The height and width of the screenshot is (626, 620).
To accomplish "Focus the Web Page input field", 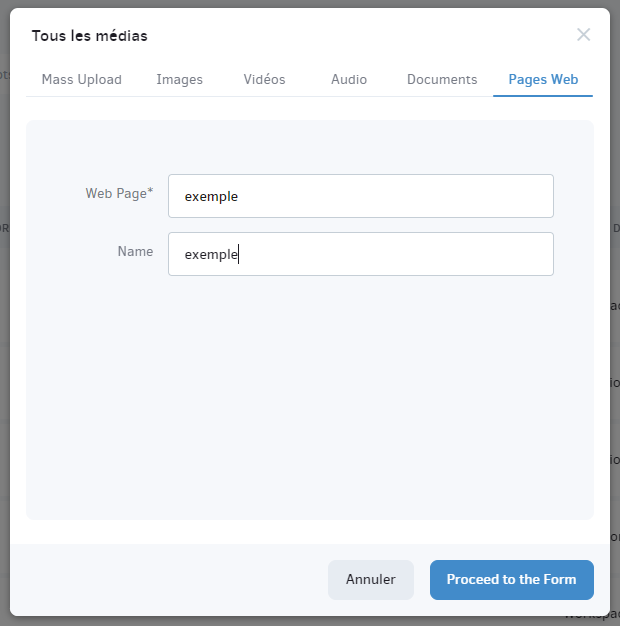I will (x=361, y=196).
